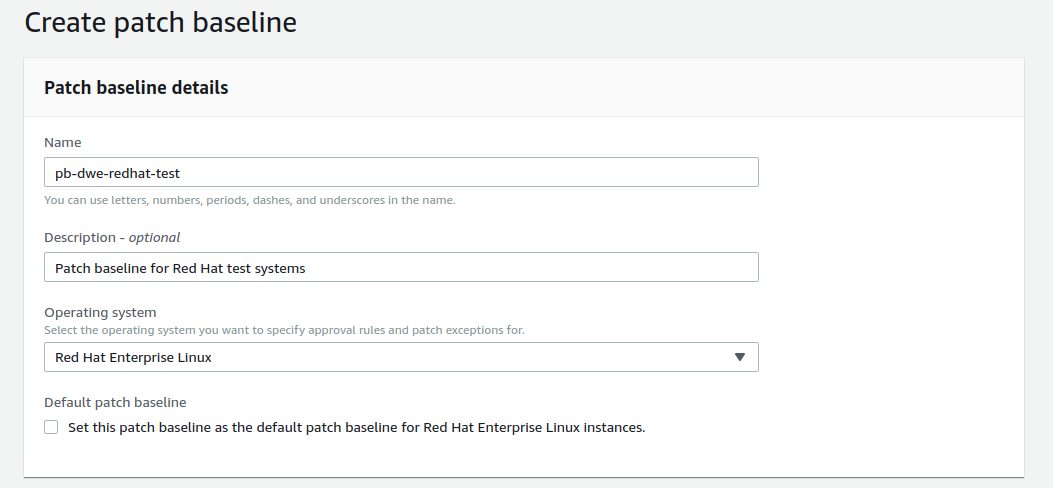This screenshot has width=1053, height=488.
Task: Click the 'Default patch baseline' label
Action: click(x=115, y=403)
